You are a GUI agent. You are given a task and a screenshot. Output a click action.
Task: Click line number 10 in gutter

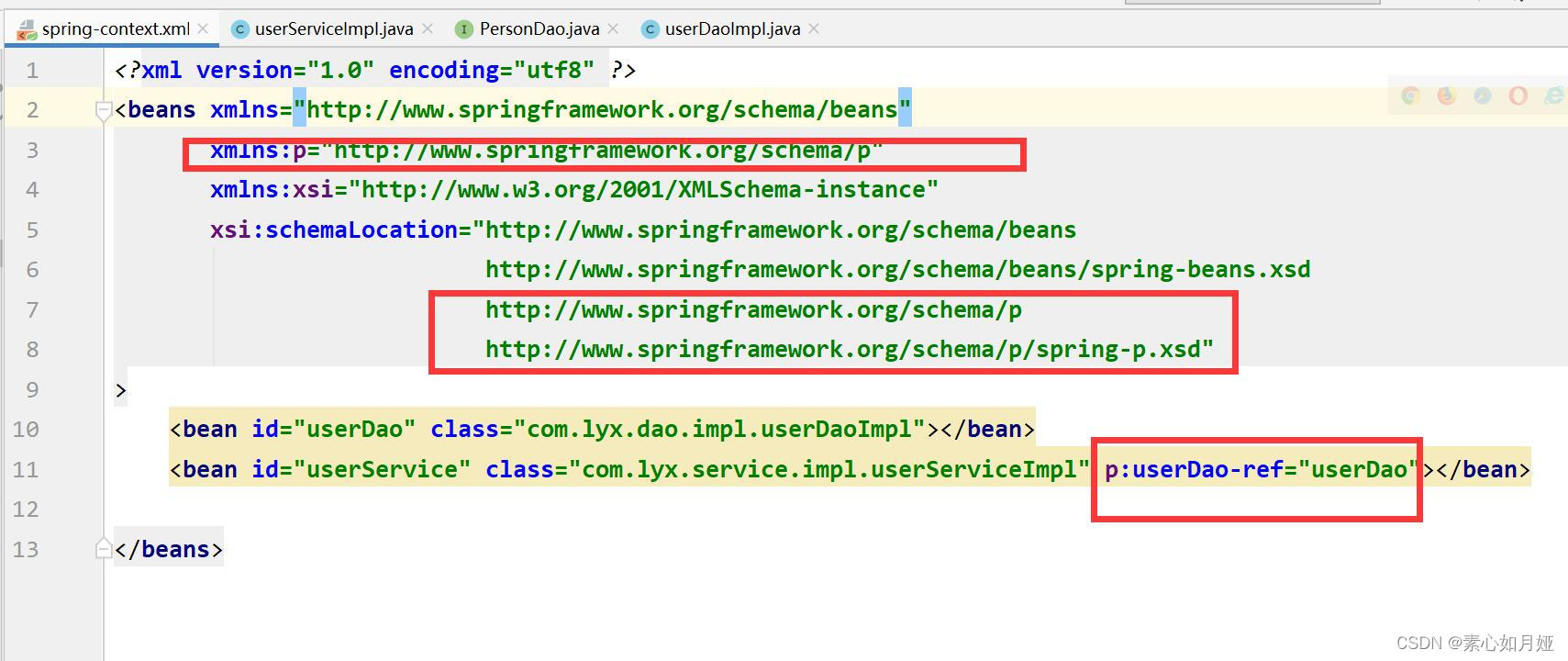coord(26,430)
